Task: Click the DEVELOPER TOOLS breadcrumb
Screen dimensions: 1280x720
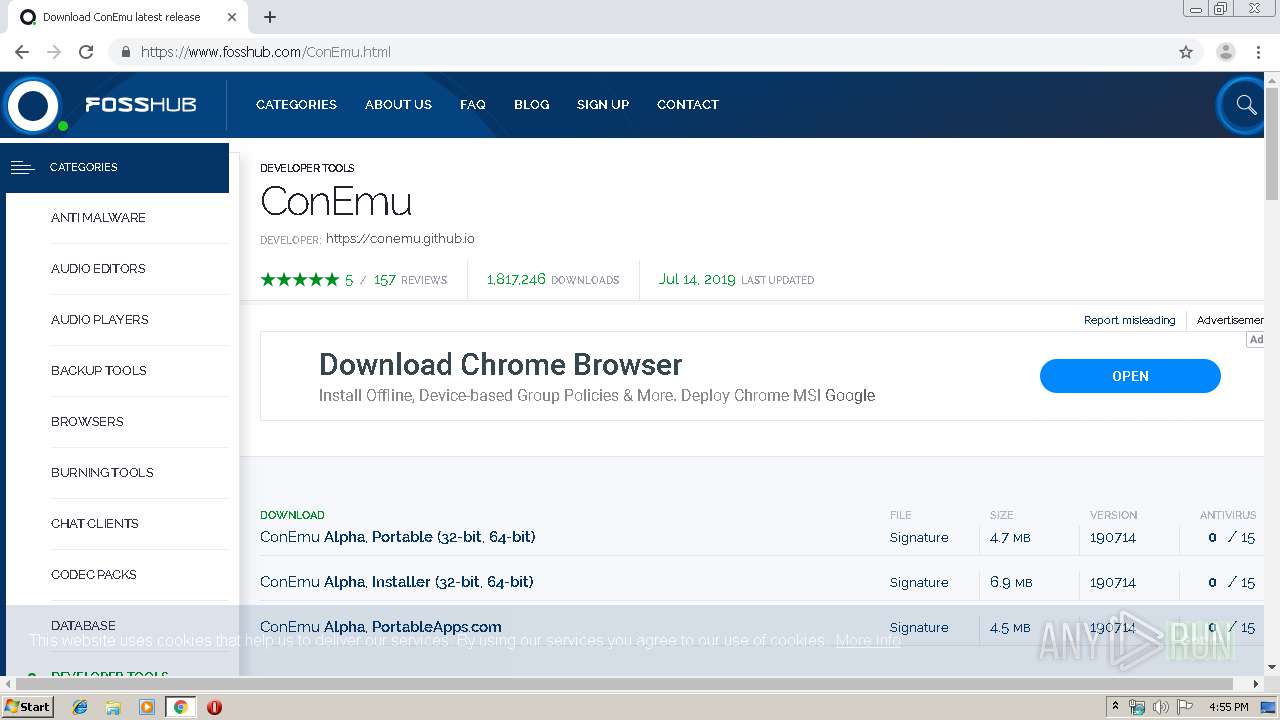Action: 307,168
